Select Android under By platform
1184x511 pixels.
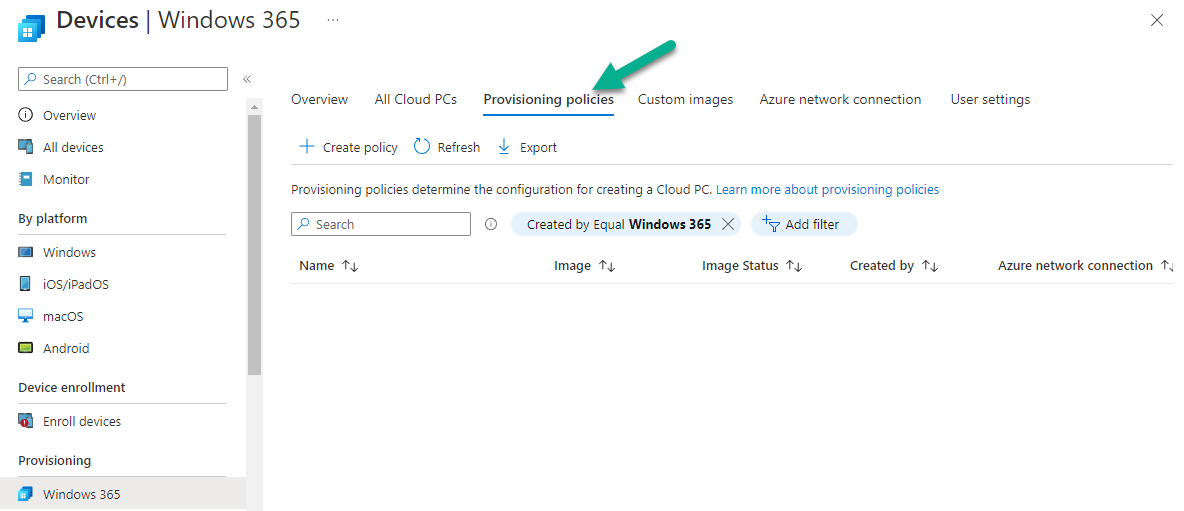pyautogui.click(x=66, y=348)
